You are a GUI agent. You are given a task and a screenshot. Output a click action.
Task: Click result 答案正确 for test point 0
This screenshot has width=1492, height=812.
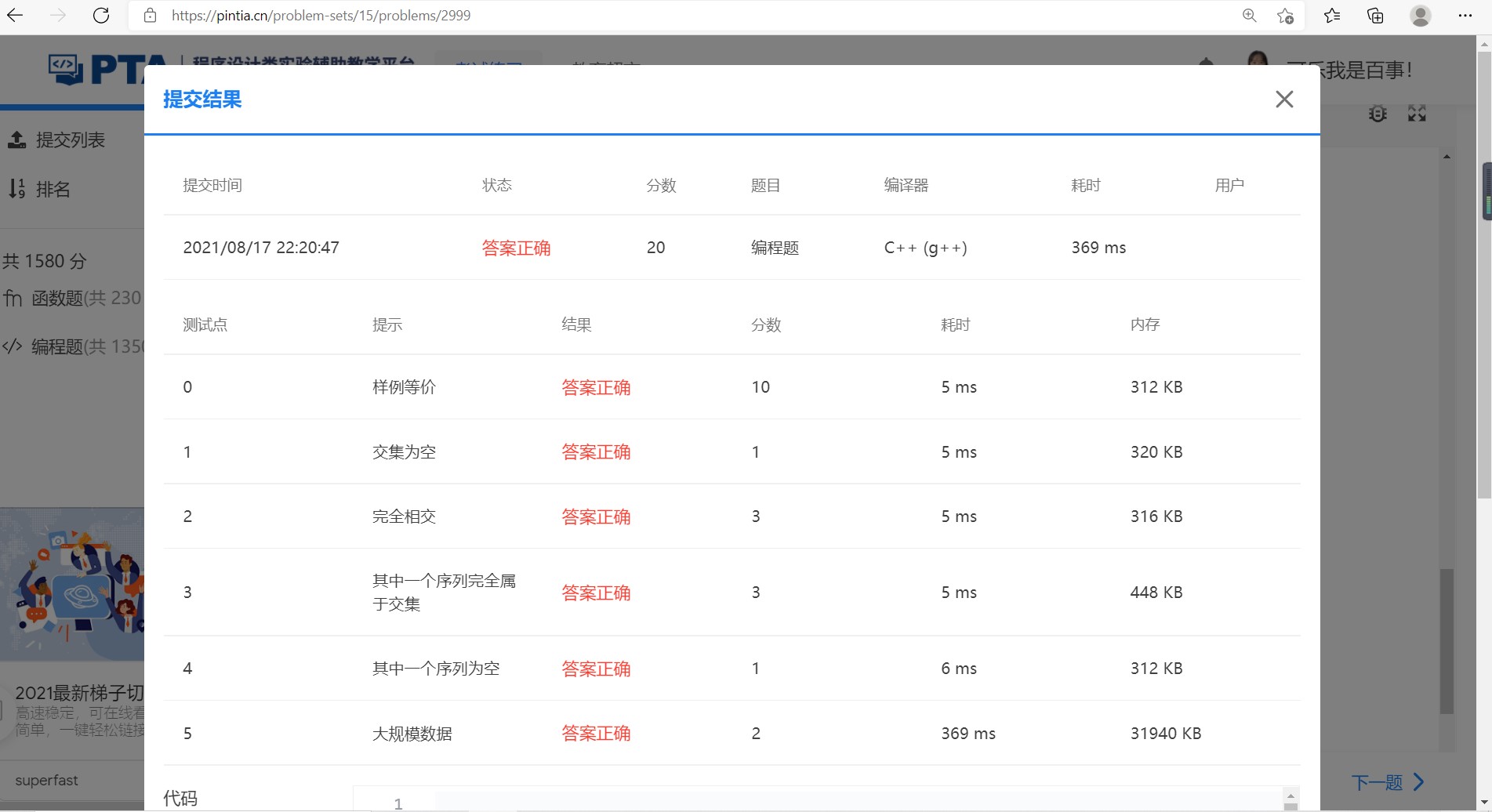click(596, 387)
